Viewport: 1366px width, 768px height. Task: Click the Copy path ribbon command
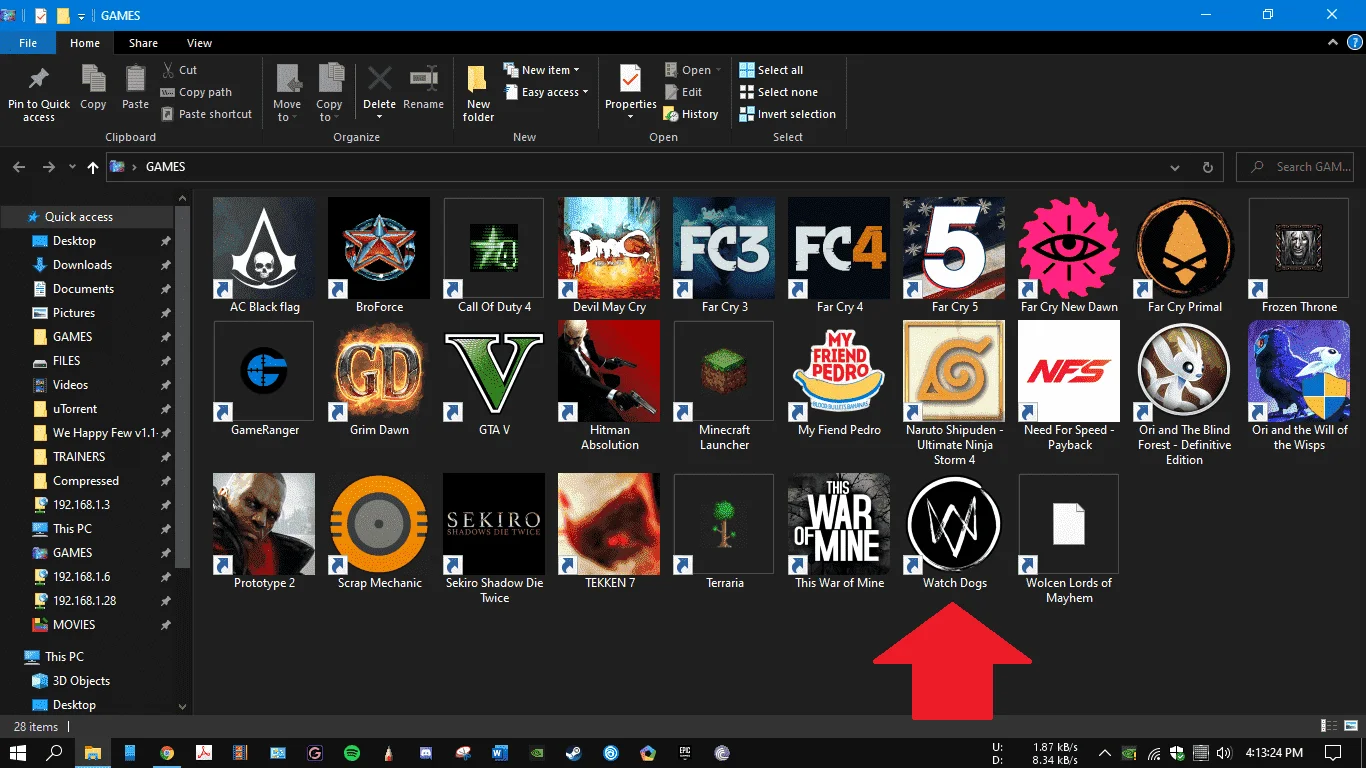[x=196, y=92]
